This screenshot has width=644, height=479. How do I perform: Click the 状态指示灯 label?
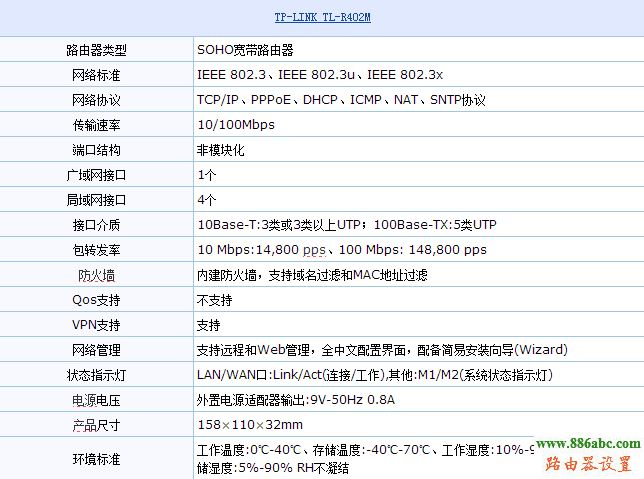coord(97,375)
